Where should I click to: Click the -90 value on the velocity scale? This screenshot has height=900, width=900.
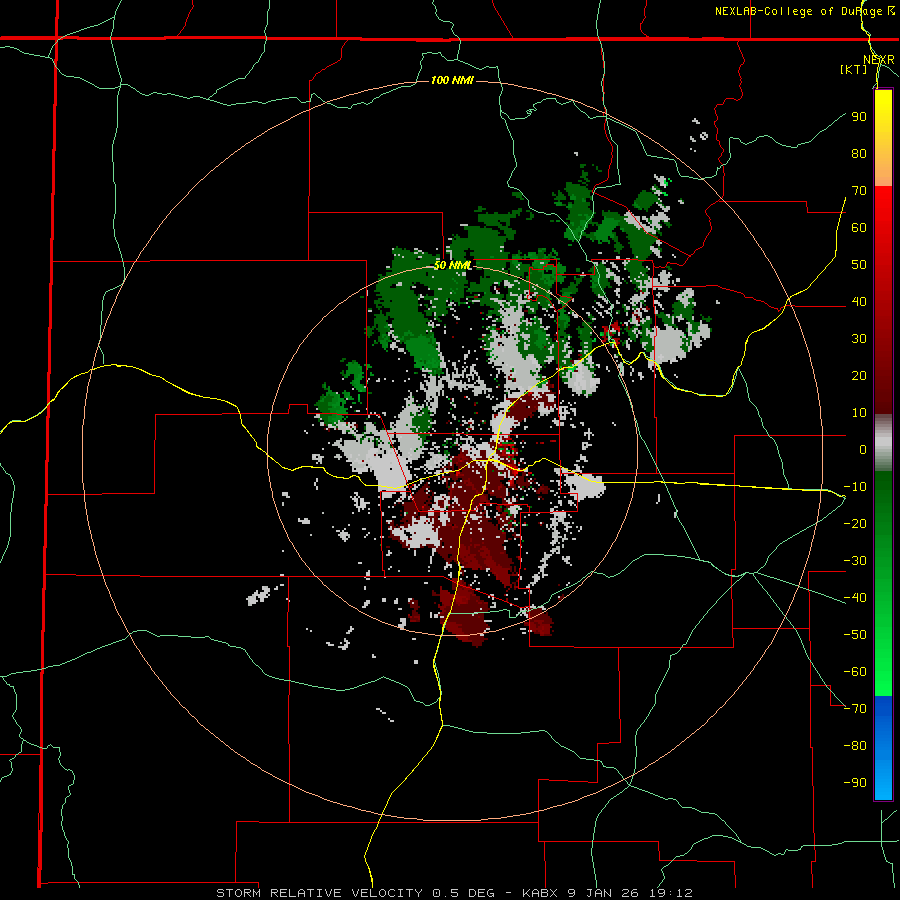[x=855, y=783]
